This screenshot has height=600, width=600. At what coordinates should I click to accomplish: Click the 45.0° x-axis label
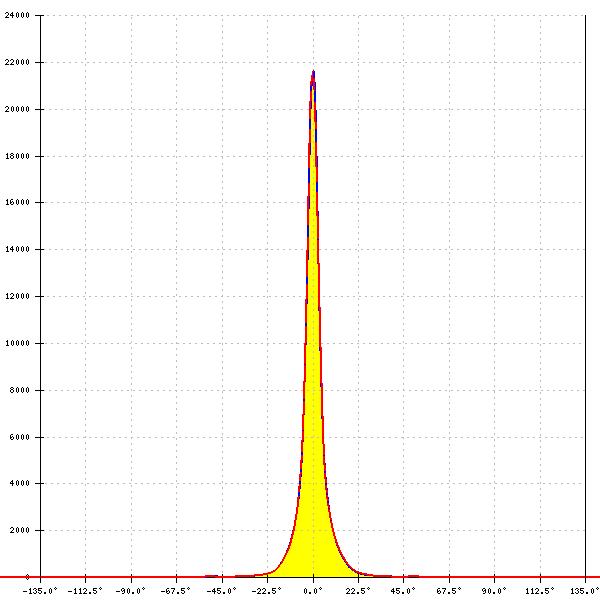pos(403,591)
